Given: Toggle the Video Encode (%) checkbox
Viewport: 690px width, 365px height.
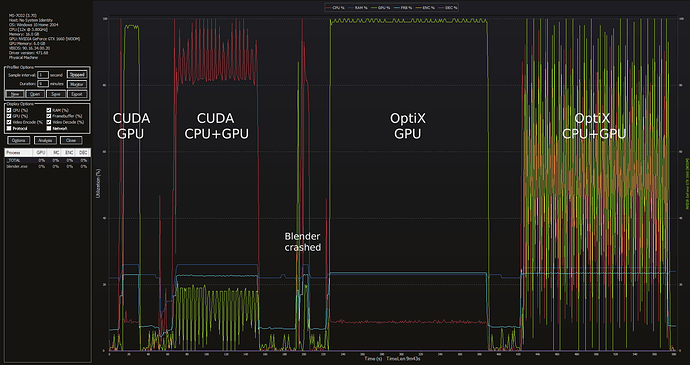Looking at the screenshot, I should (9, 122).
